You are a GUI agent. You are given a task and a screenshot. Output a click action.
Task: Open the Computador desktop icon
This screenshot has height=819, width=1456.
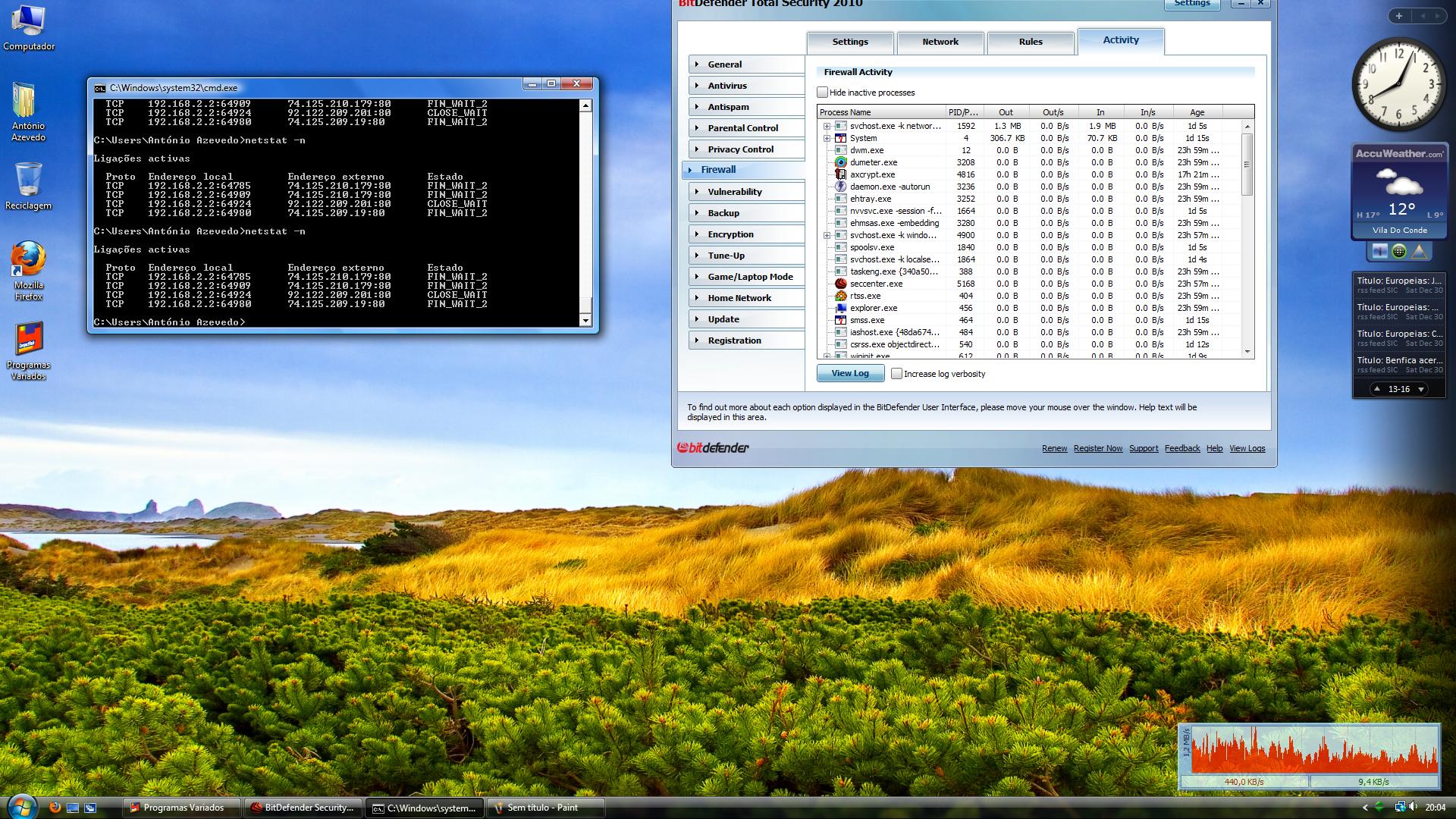coord(28,28)
